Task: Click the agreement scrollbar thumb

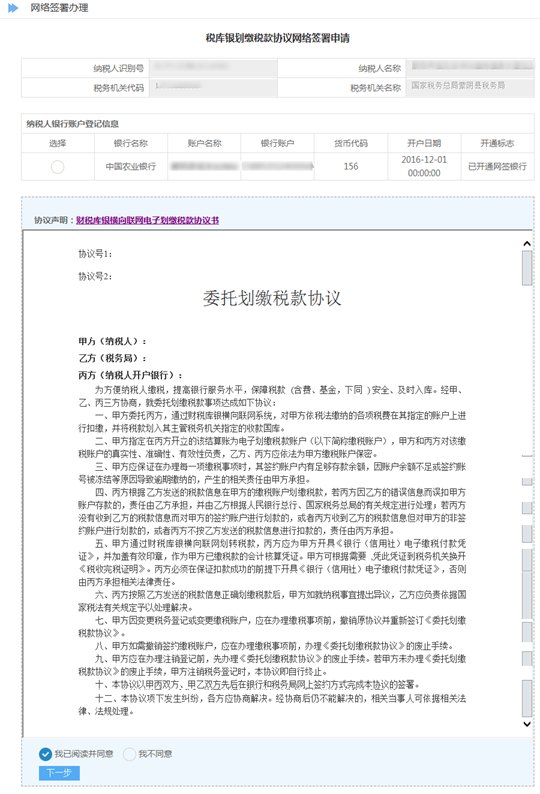Action: point(527,268)
